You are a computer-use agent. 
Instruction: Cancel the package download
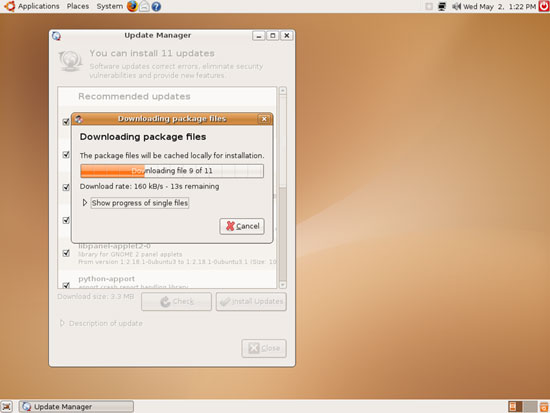pos(242,226)
